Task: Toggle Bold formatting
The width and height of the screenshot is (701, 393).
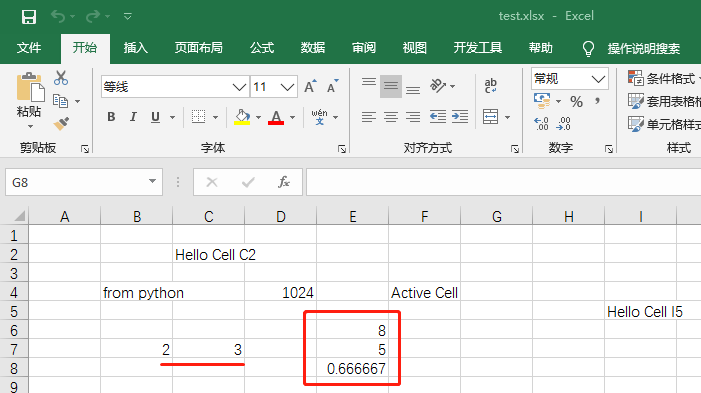Action: pos(111,117)
